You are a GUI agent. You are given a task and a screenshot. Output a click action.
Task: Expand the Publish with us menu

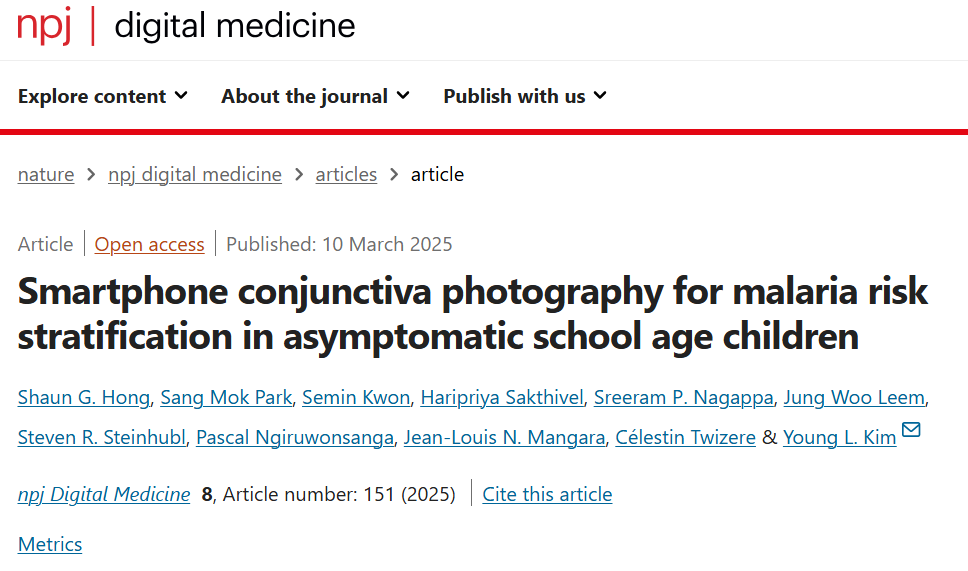[525, 96]
